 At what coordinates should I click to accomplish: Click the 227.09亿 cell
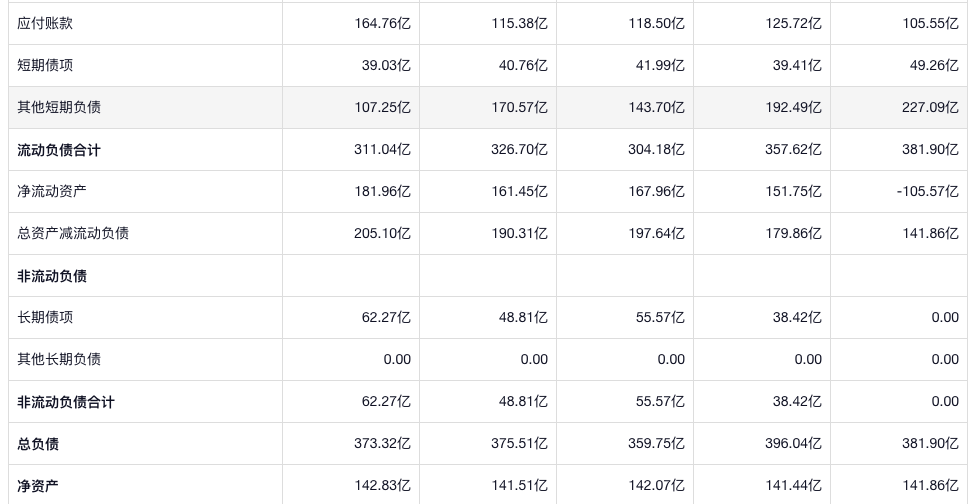pos(930,107)
